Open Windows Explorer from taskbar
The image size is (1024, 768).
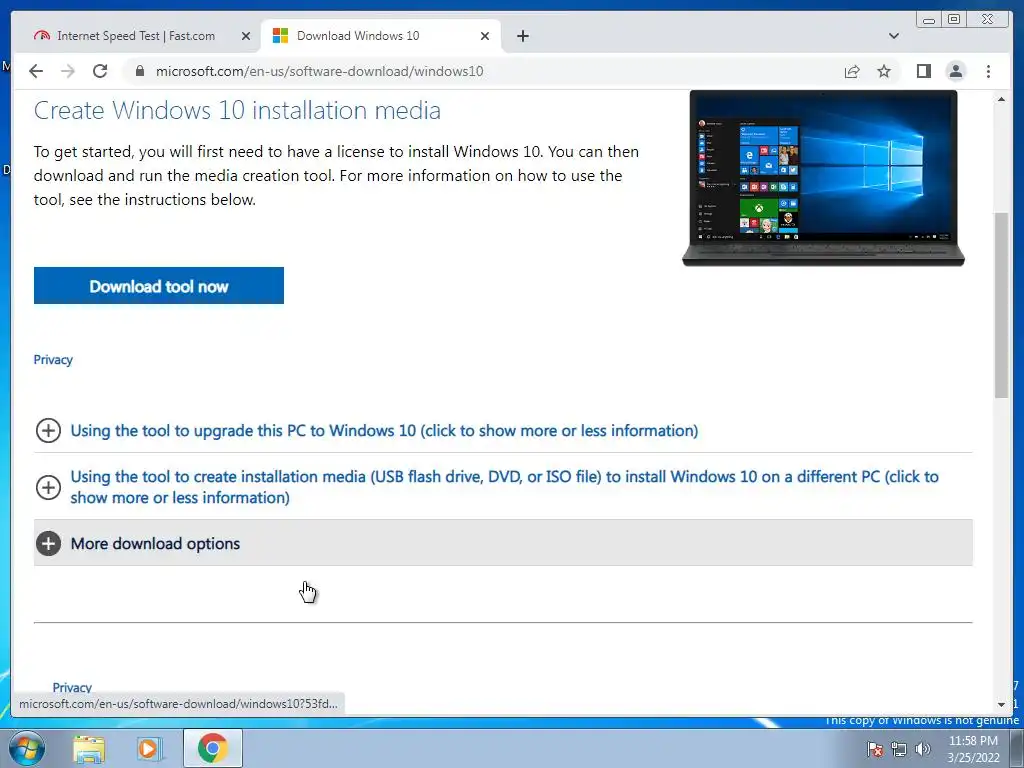[89, 749]
